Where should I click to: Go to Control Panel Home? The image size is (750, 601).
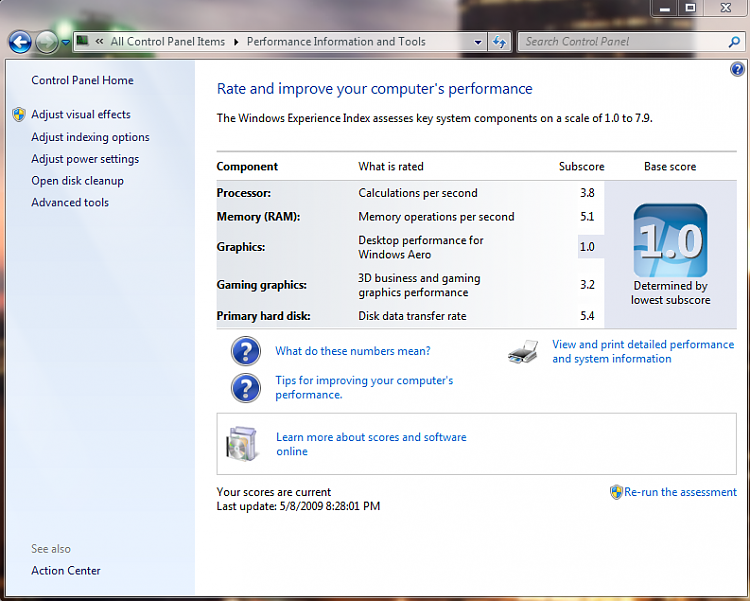pyautogui.click(x=82, y=80)
